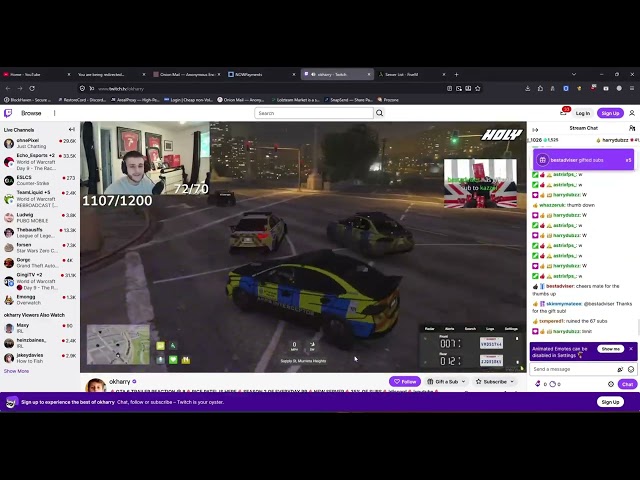Open Thebausffs channel in sidebar
The image size is (640, 480).
click(40, 233)
